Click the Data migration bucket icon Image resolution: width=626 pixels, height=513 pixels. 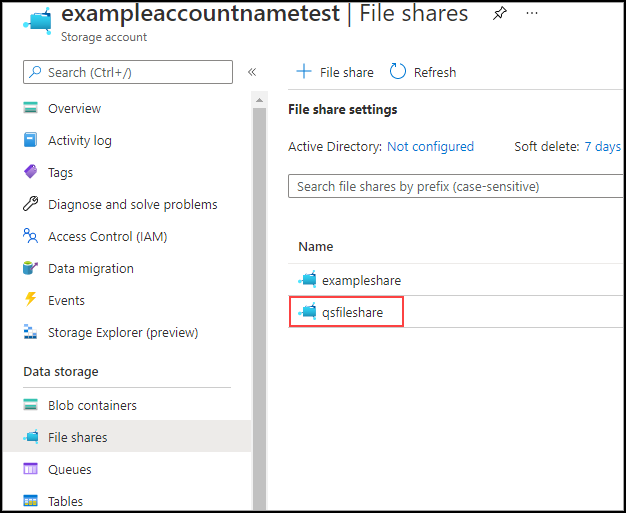coord(30,268)
